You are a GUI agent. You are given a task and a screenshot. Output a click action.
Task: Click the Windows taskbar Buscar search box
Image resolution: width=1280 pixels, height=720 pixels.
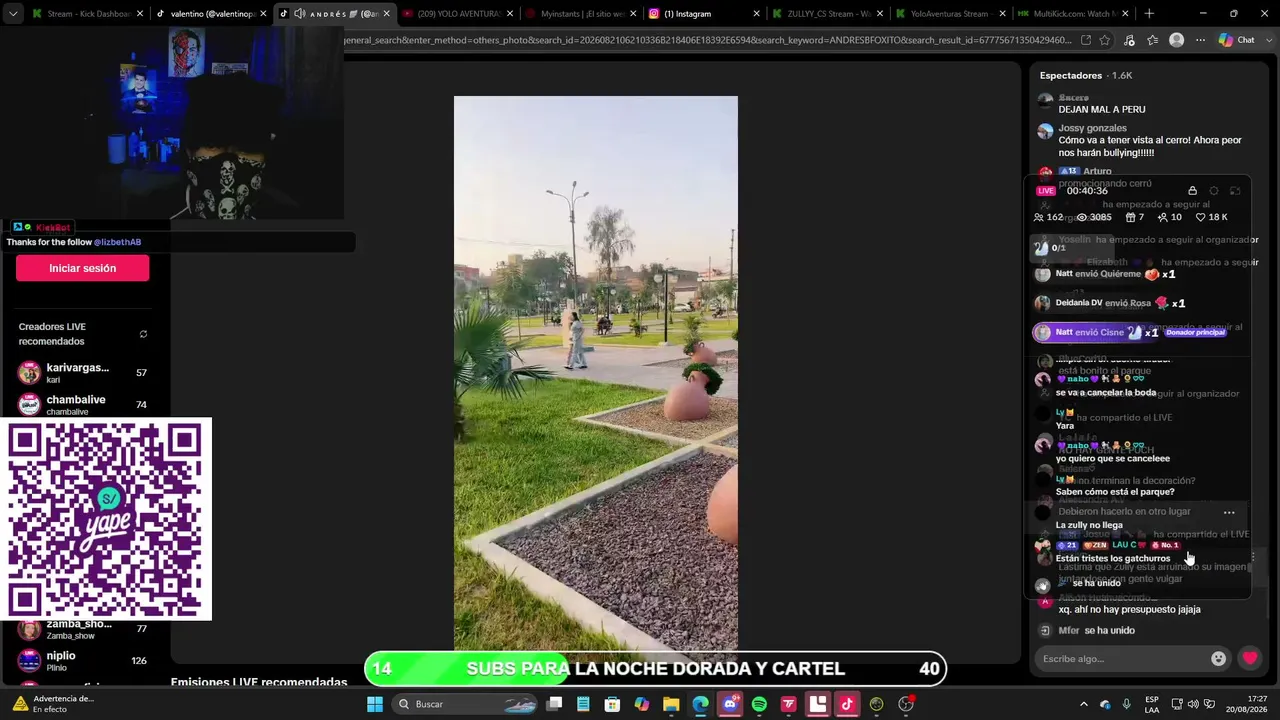point(464,704)
